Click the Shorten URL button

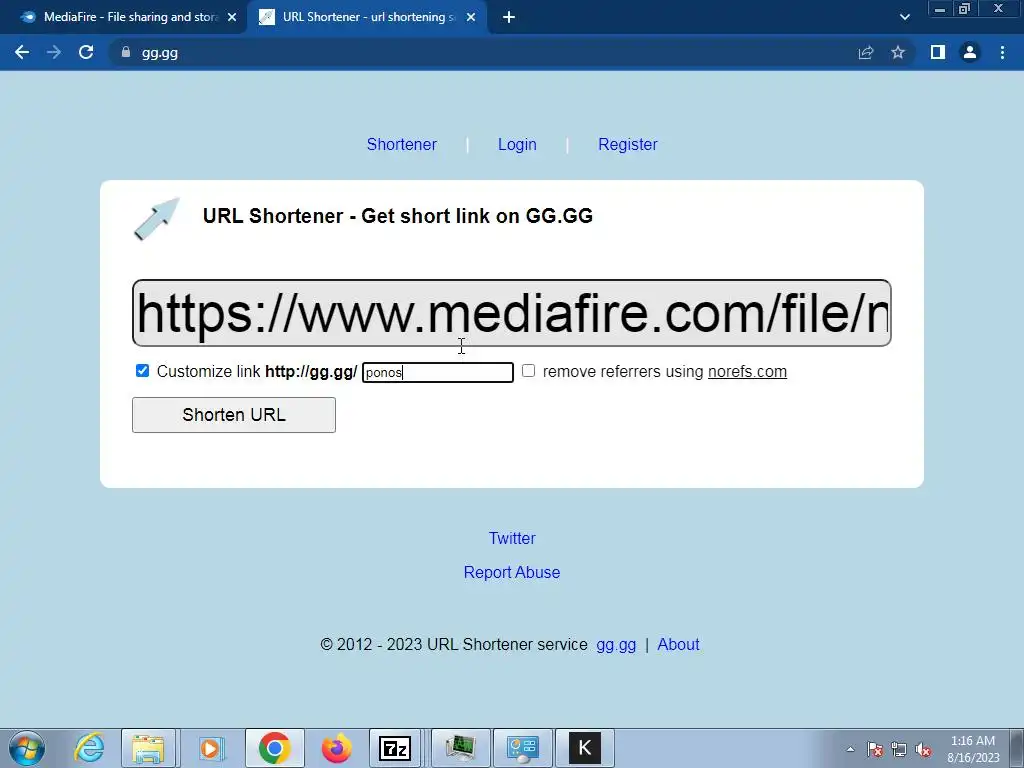234,415
